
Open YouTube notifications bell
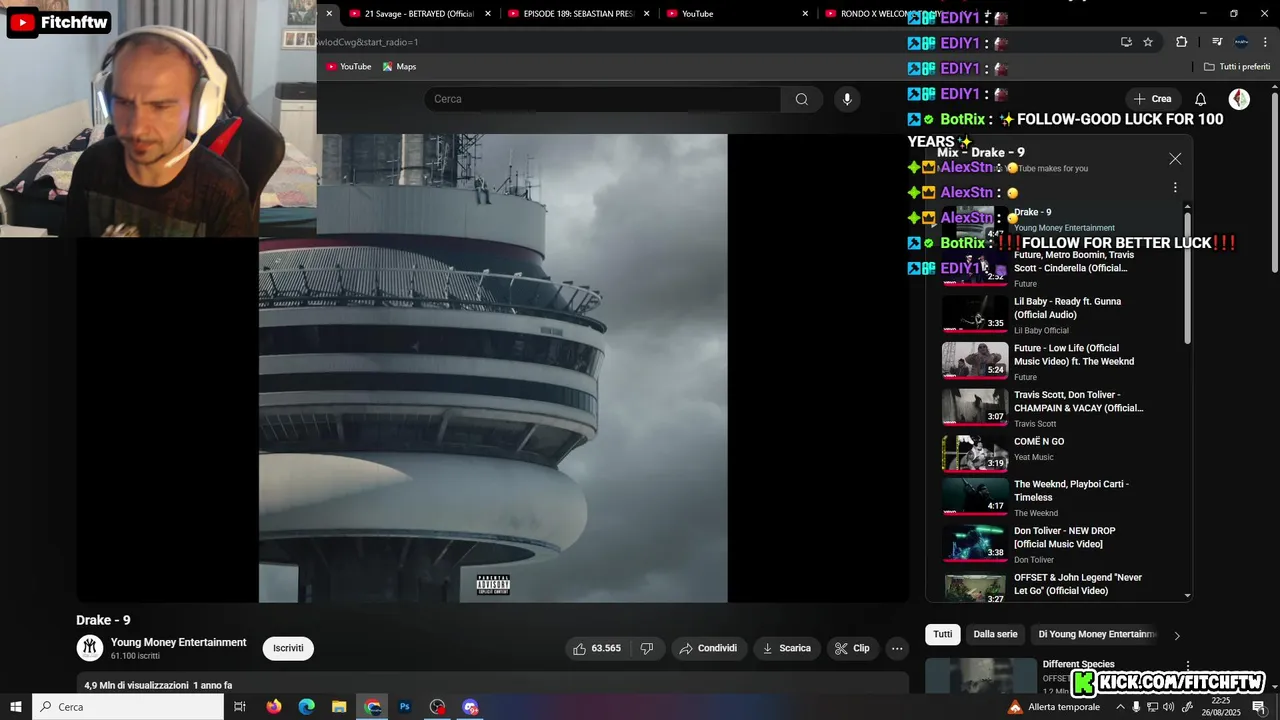click(x=1201, y=99)
